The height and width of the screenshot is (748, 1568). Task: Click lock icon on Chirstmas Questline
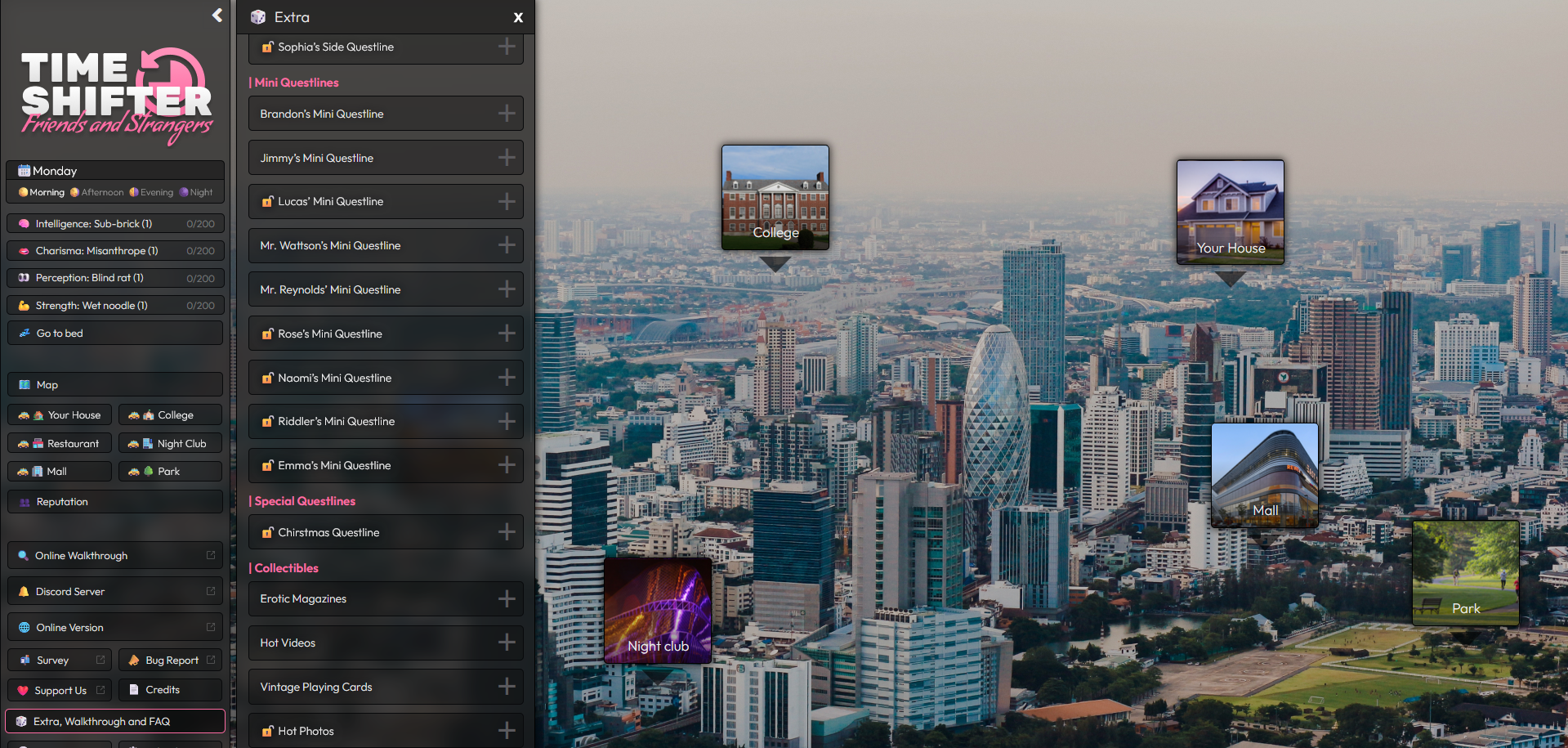tap(267, 532)
